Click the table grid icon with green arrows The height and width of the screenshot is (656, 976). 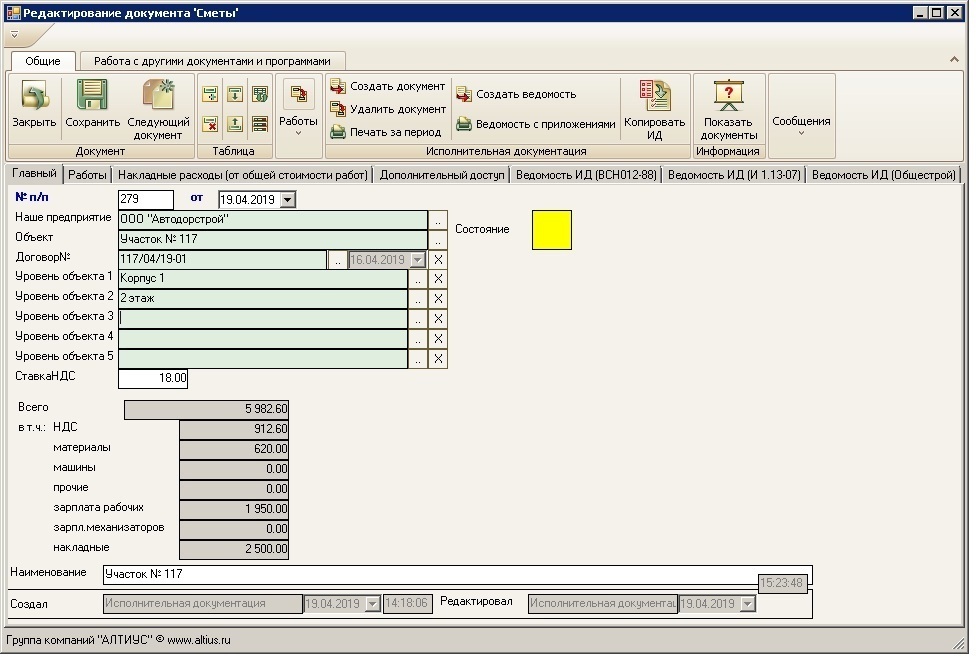(260, 95)
